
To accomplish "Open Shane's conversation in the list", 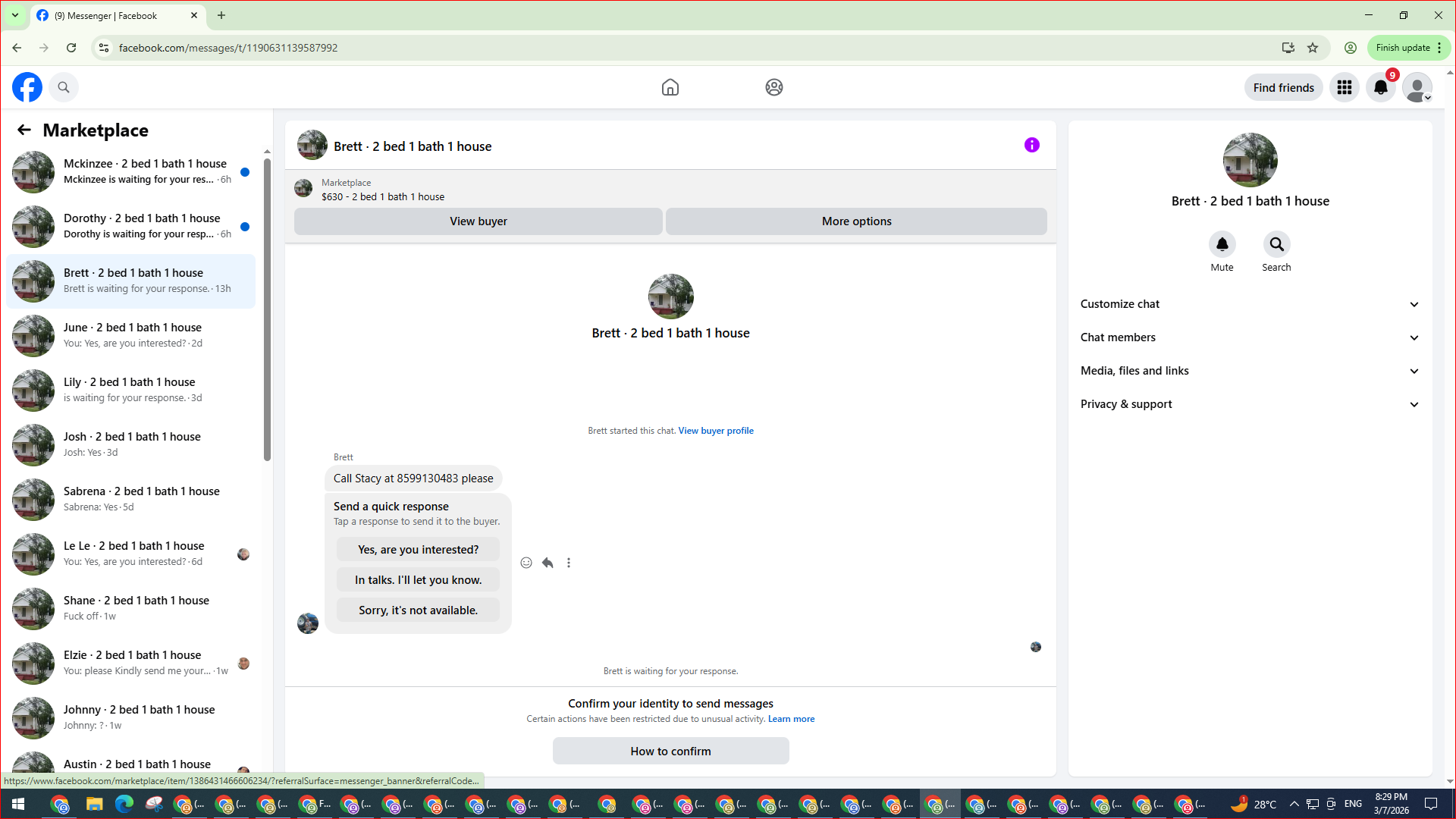I will pyautogui.click(x=131, y=609).
